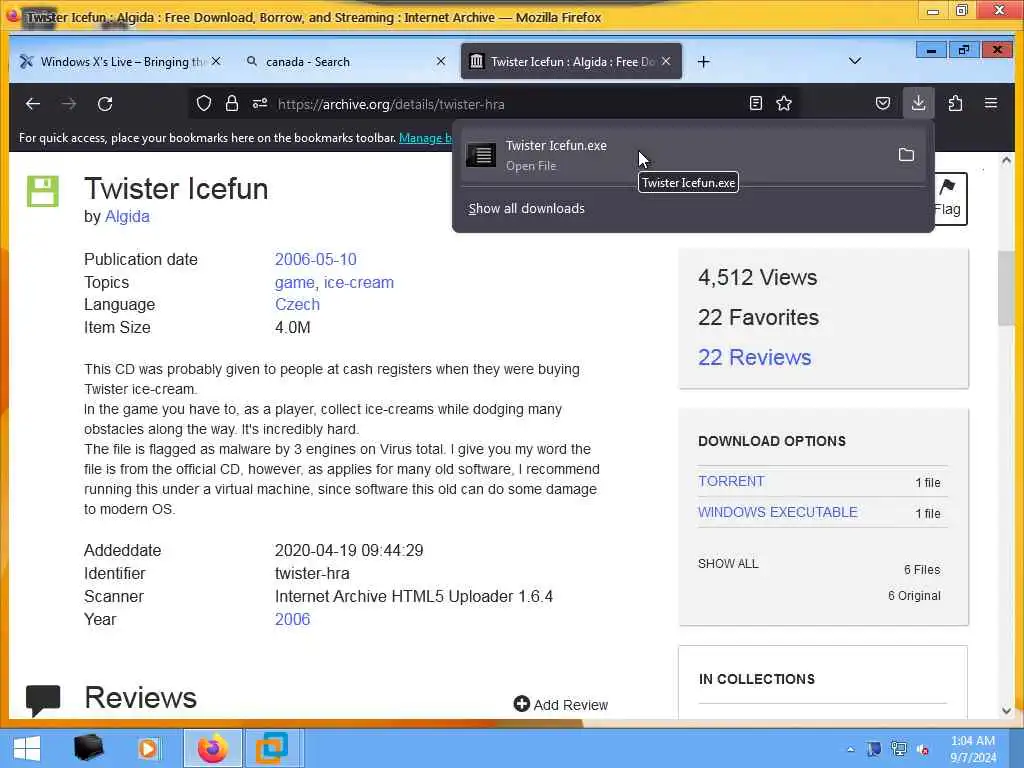Toggle the downloads panel button
1024x768 pixels.
pyautogui.click(x=918, y=103)
